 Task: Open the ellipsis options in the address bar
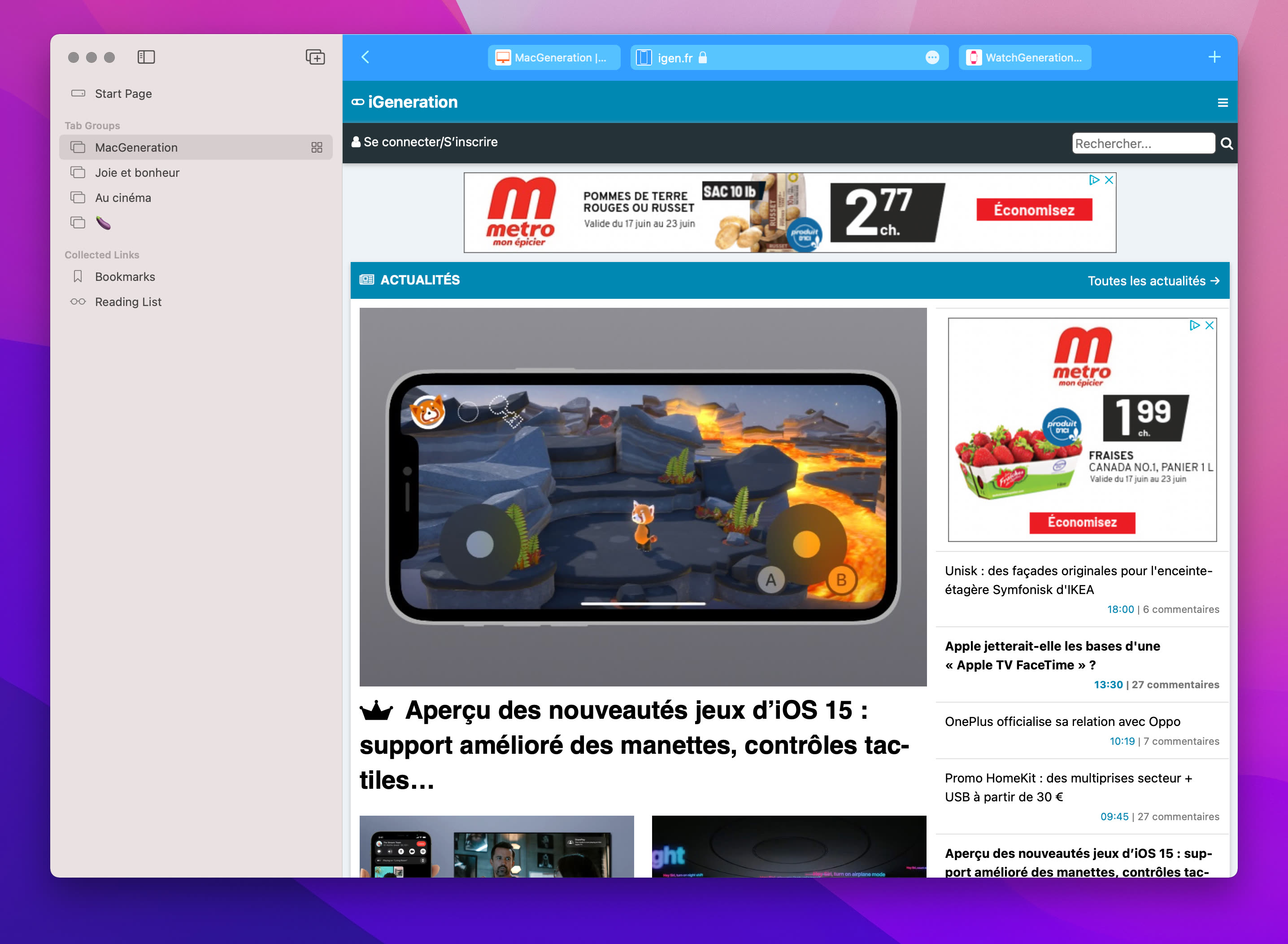pyautogui.click(x=931, y=58)
